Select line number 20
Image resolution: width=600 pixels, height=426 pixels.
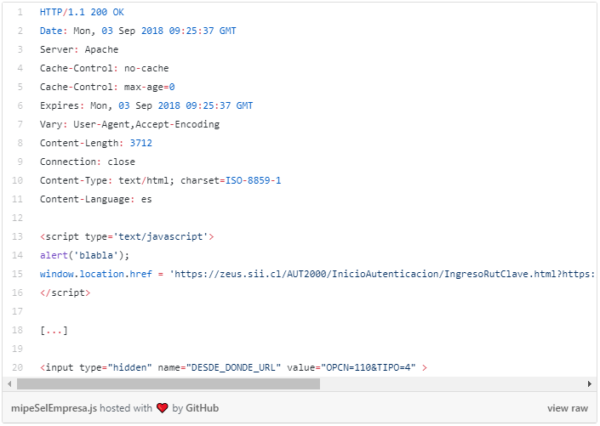[x=18, y=367]
